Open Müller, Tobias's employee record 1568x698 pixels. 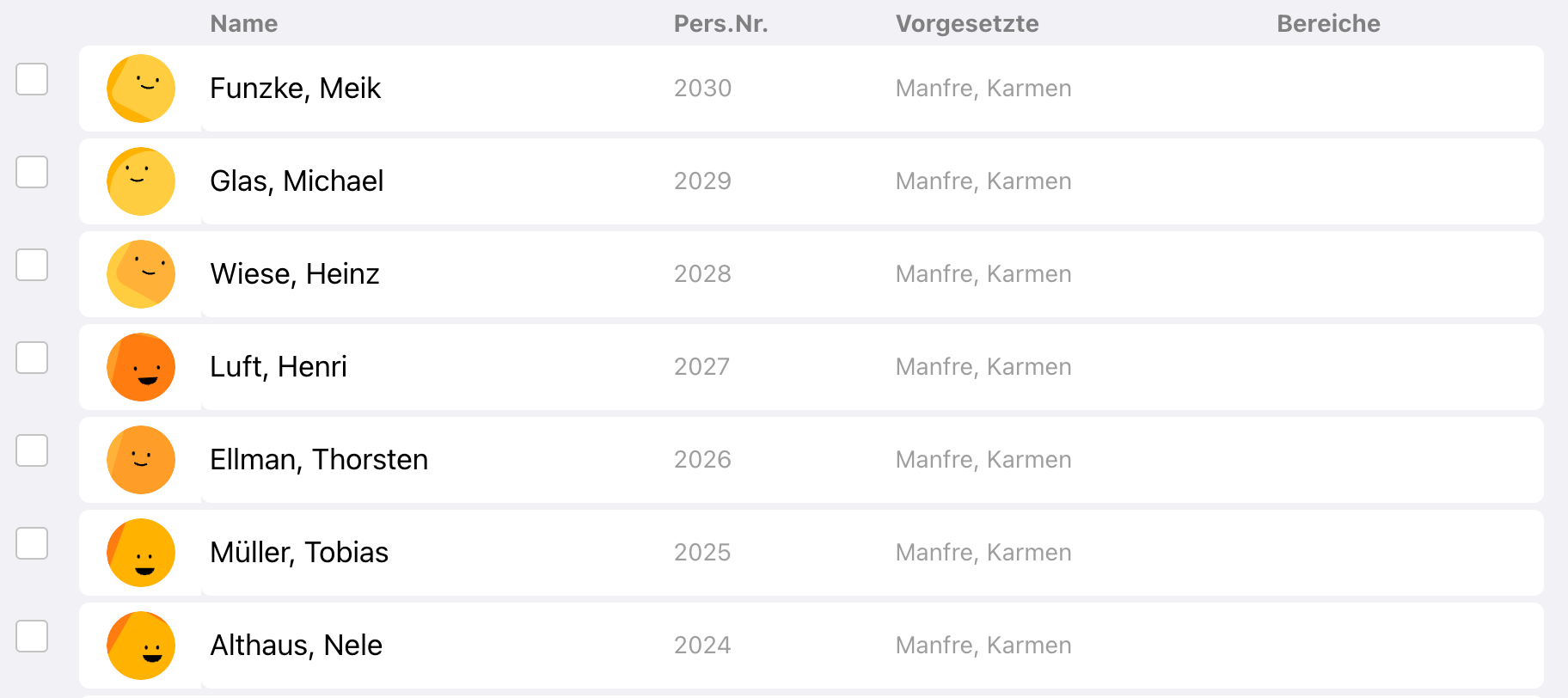click(x=299, y=553)
